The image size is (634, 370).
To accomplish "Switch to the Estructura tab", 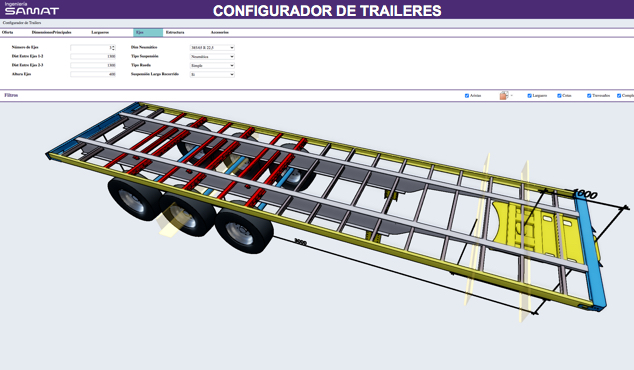I will 175,32.
